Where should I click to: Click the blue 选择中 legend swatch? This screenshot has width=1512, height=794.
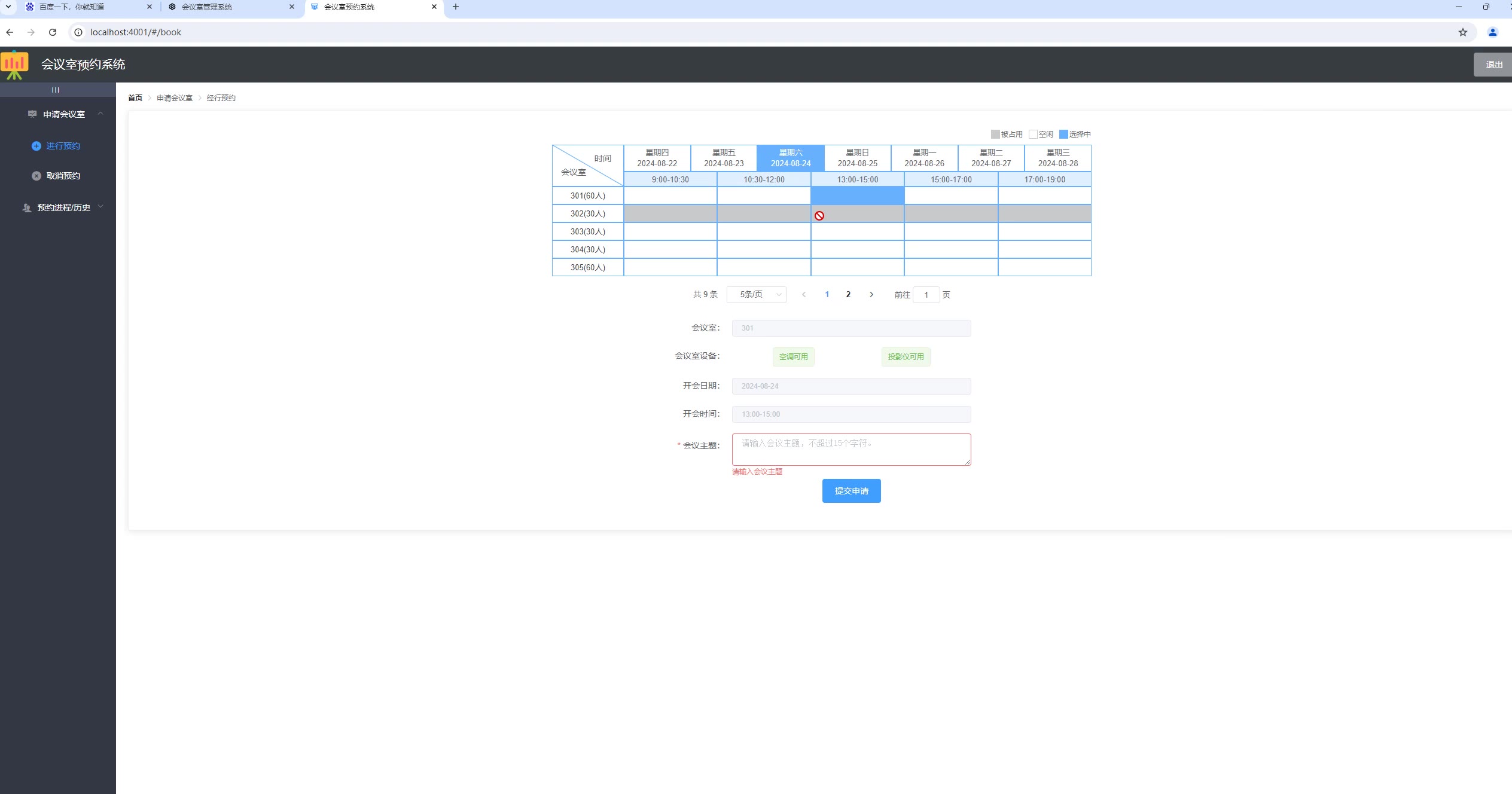coord(1063,135)
